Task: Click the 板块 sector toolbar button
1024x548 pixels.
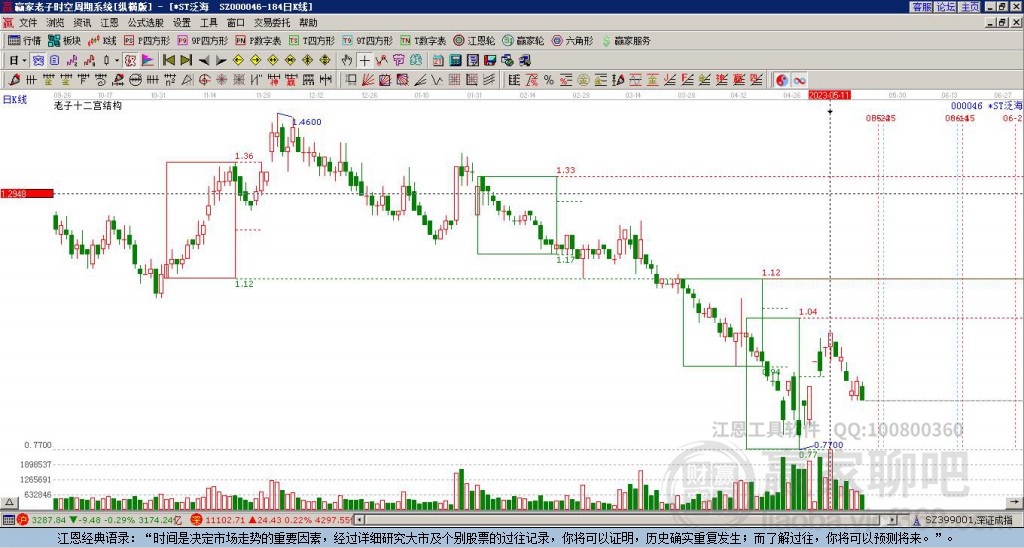Action: coord(65,40)
